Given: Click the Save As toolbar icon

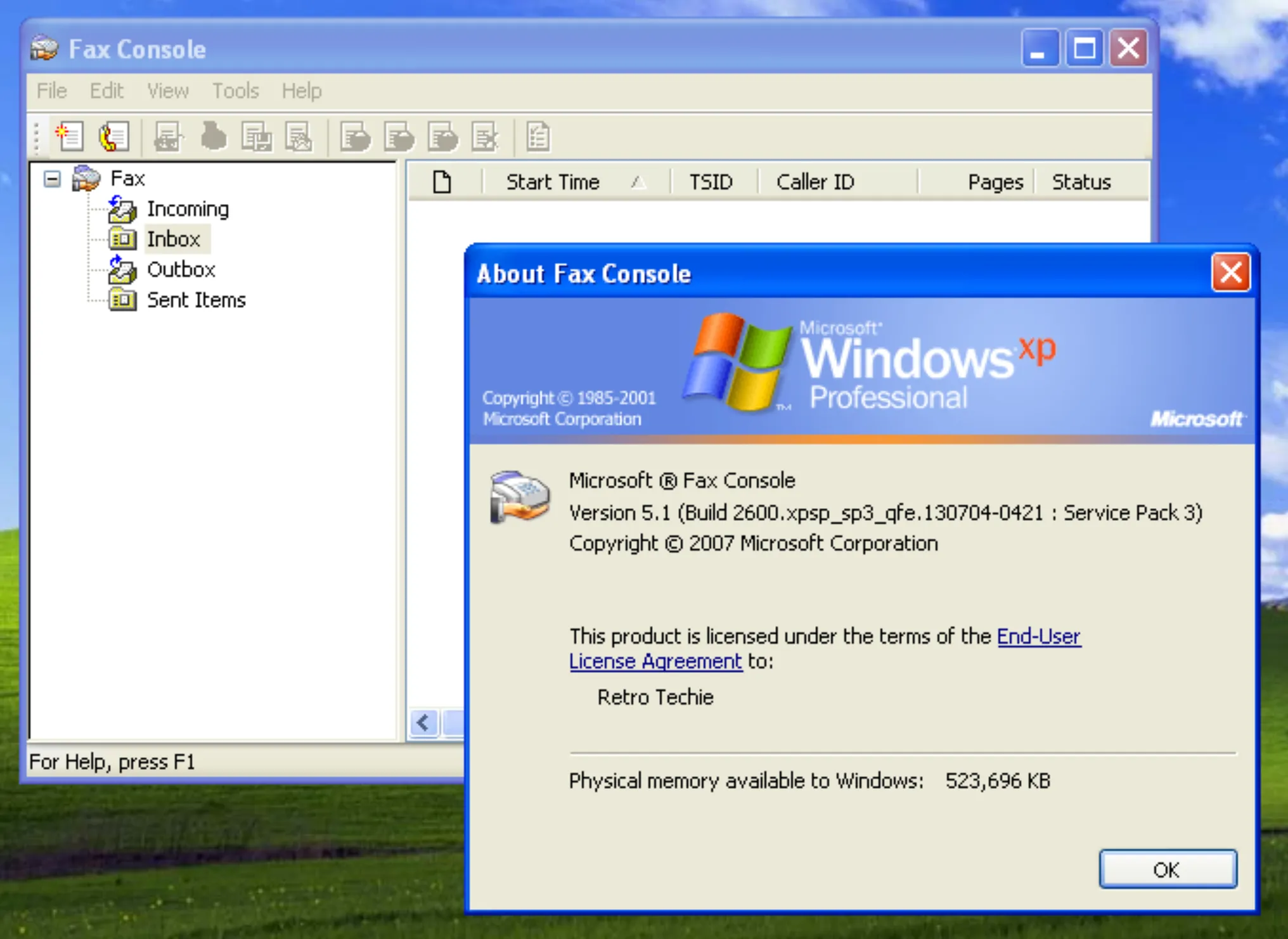Looking at the screenshot, I should pos(257,136).
